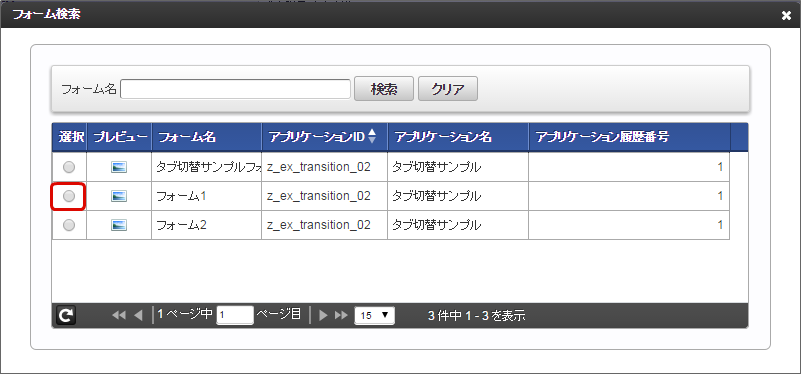Open preview icon for タブ切替サンプルフォーム row
This screenshot has height=374, width=801.
119,167
